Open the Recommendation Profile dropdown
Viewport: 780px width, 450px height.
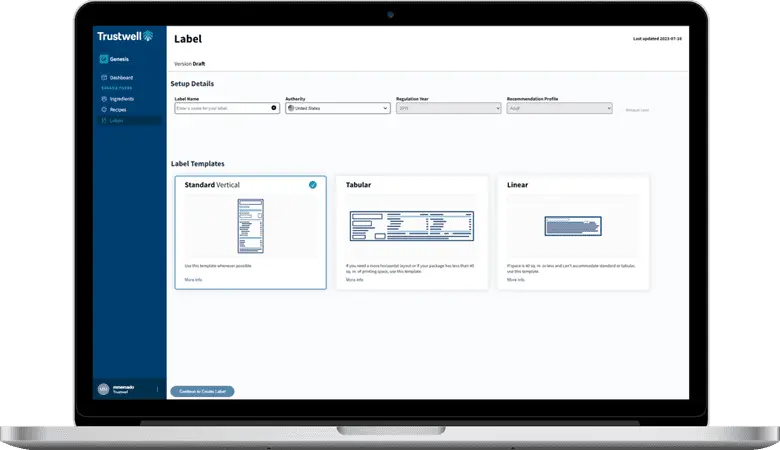(559, 108)
